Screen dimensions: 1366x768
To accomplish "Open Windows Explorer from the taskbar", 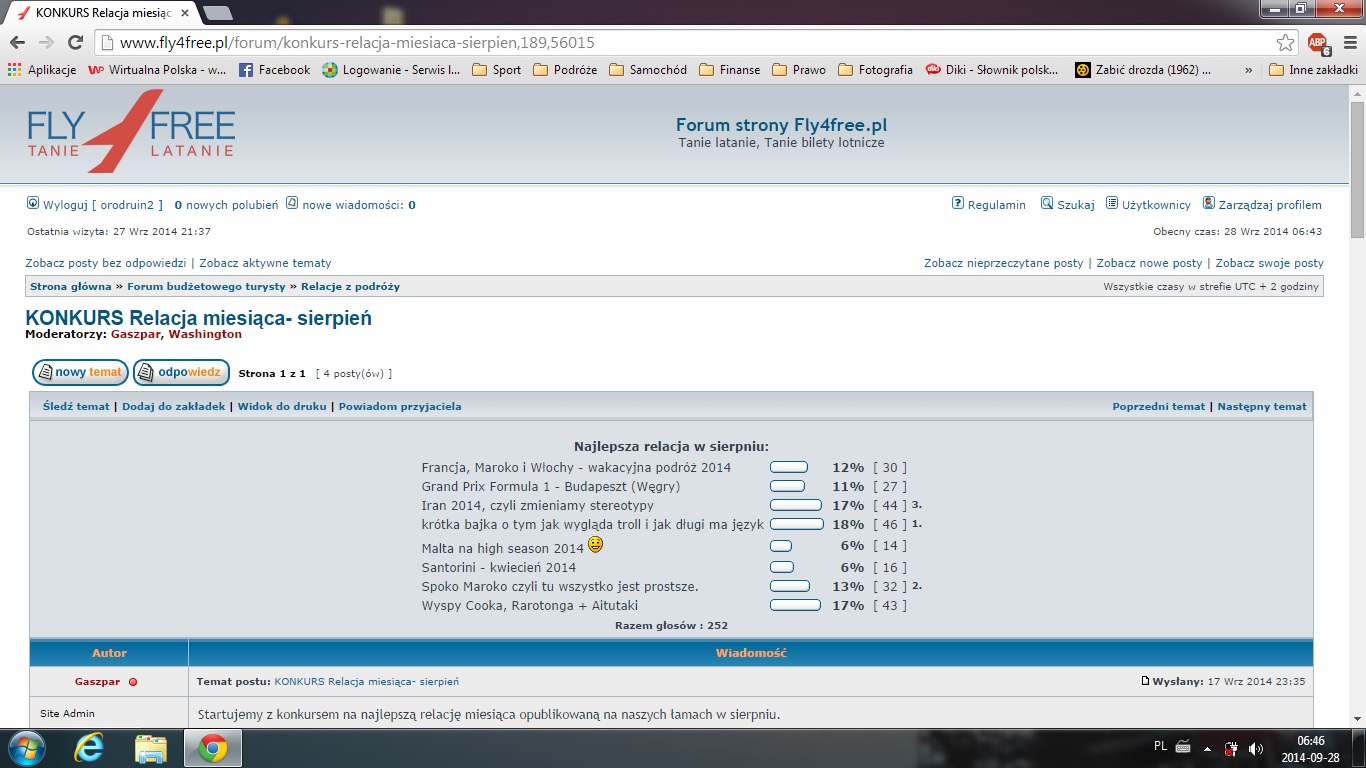I will (151, 748).
